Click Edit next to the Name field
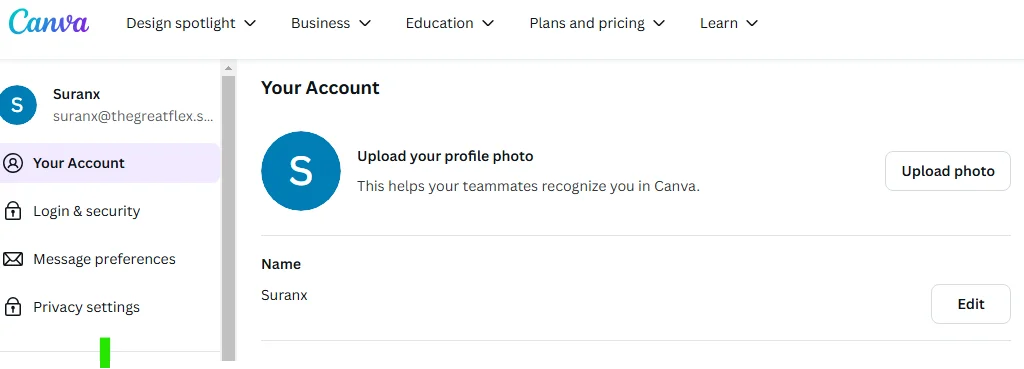 (x=970, y=304)
